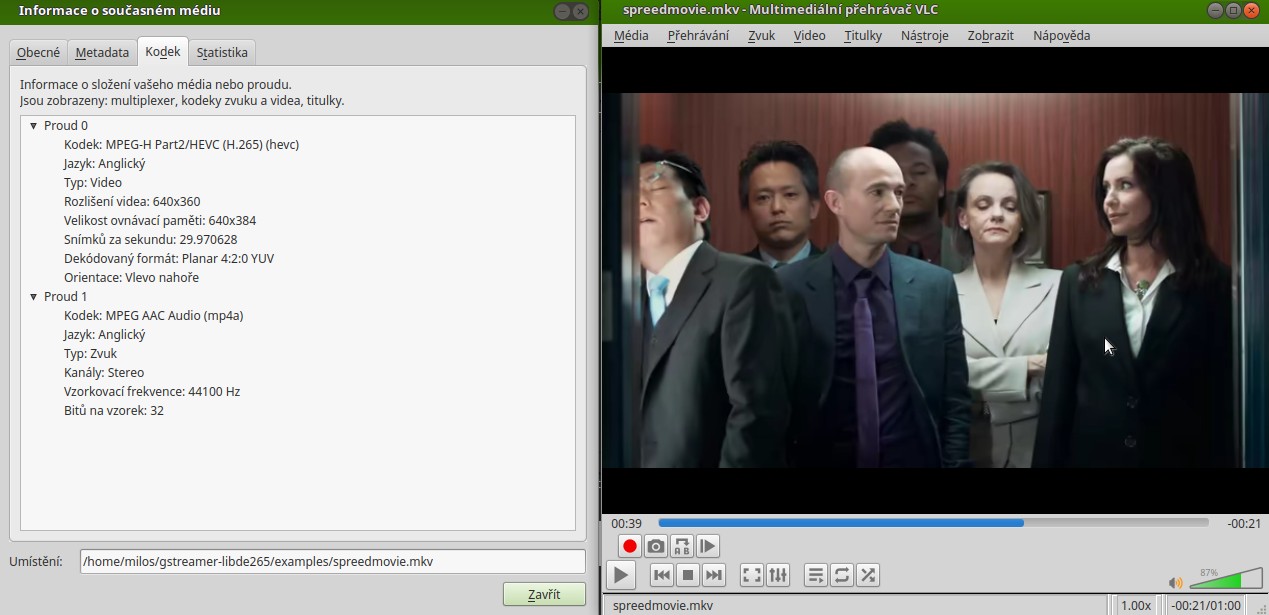
Task: Click spreedmovie.mkv in the status bar
Action: tap(663, 605)
